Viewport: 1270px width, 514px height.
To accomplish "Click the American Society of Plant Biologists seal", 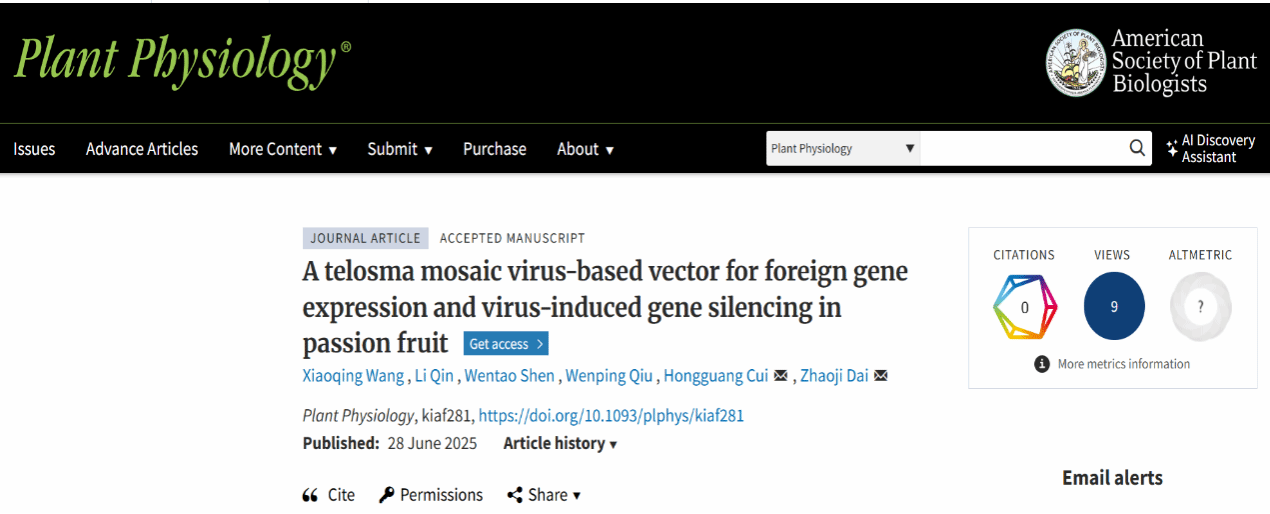I will point(1076,63).
